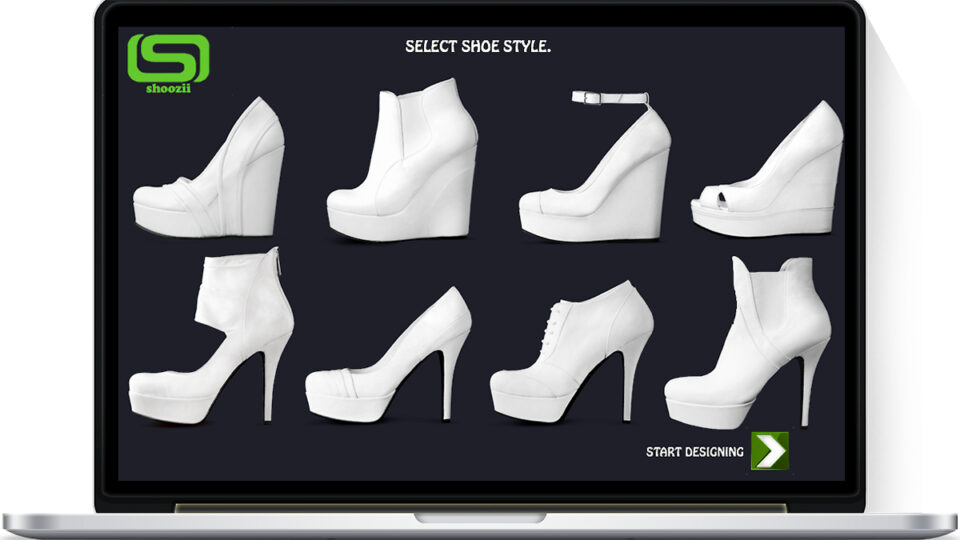
Task: Click the Start Designing label
Action: pos(695,452)
